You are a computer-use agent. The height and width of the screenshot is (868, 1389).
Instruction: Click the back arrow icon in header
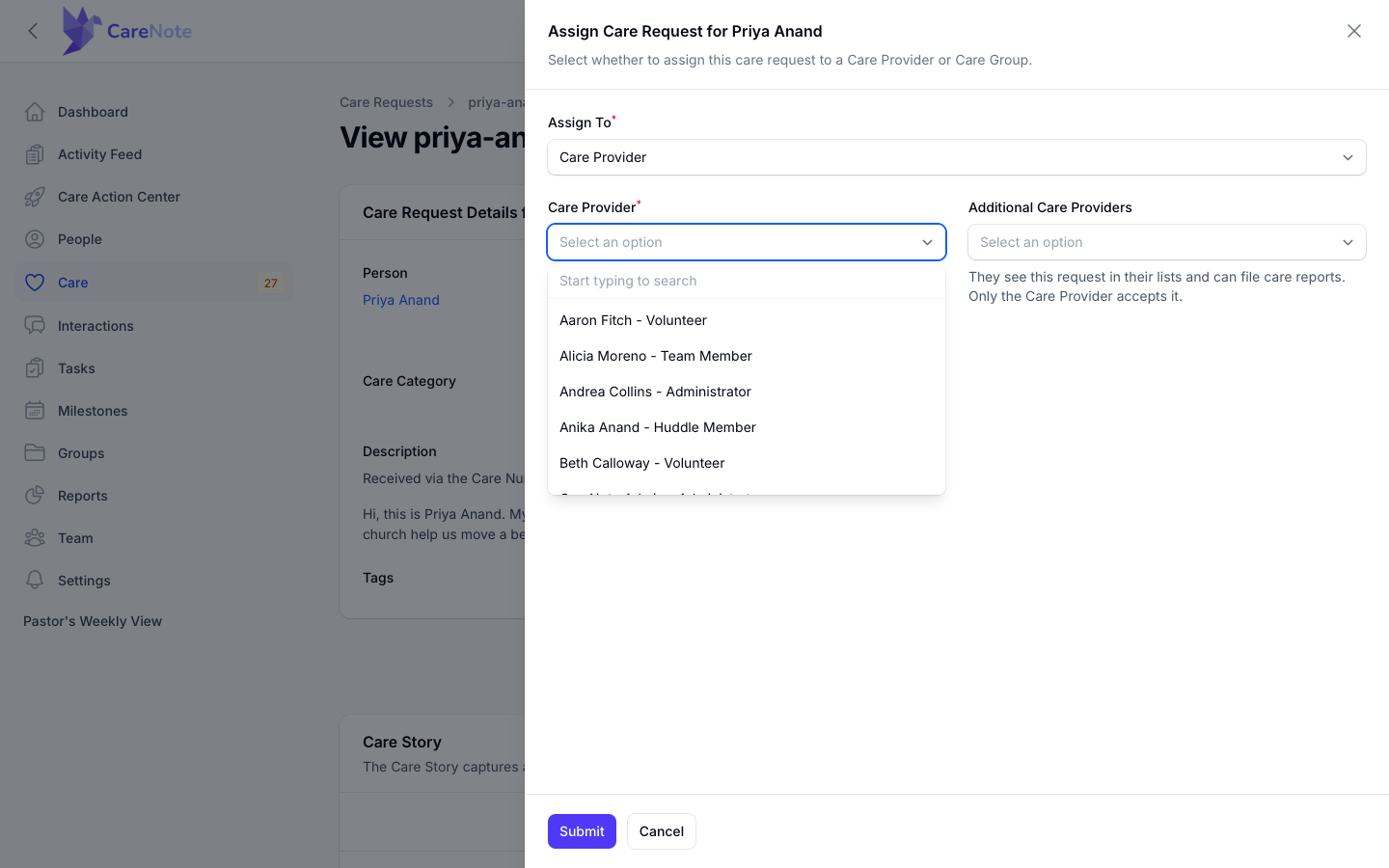[34, 31]
